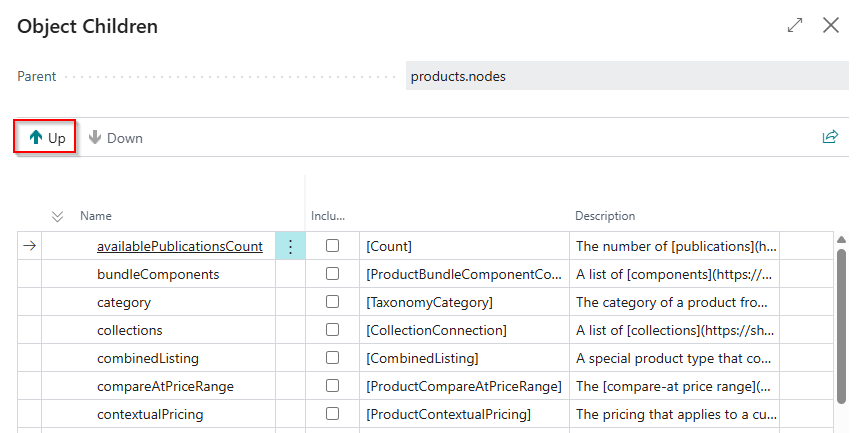Click the row selector arrow of availablePublicationsCount
The image size is (859, 433).
click(30, 246)
